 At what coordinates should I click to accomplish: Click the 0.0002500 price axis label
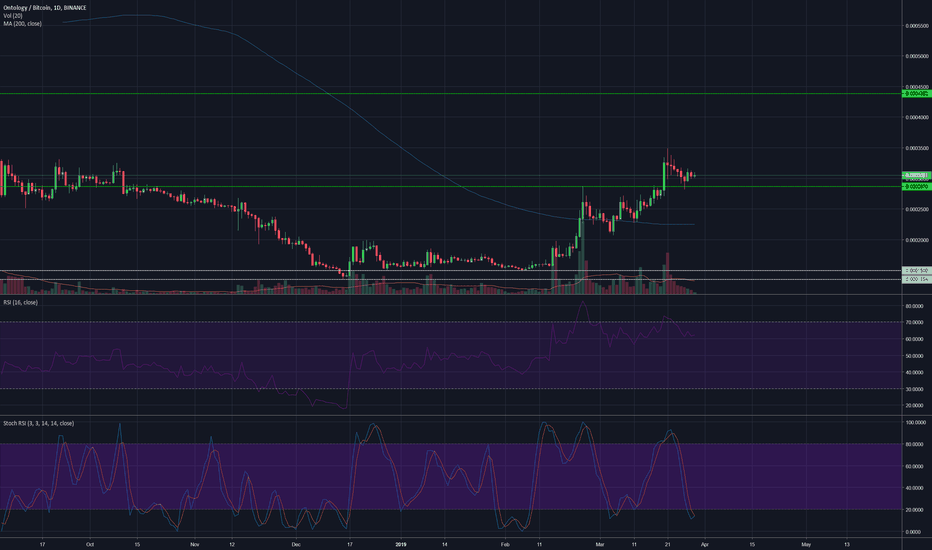click(917, 209)
